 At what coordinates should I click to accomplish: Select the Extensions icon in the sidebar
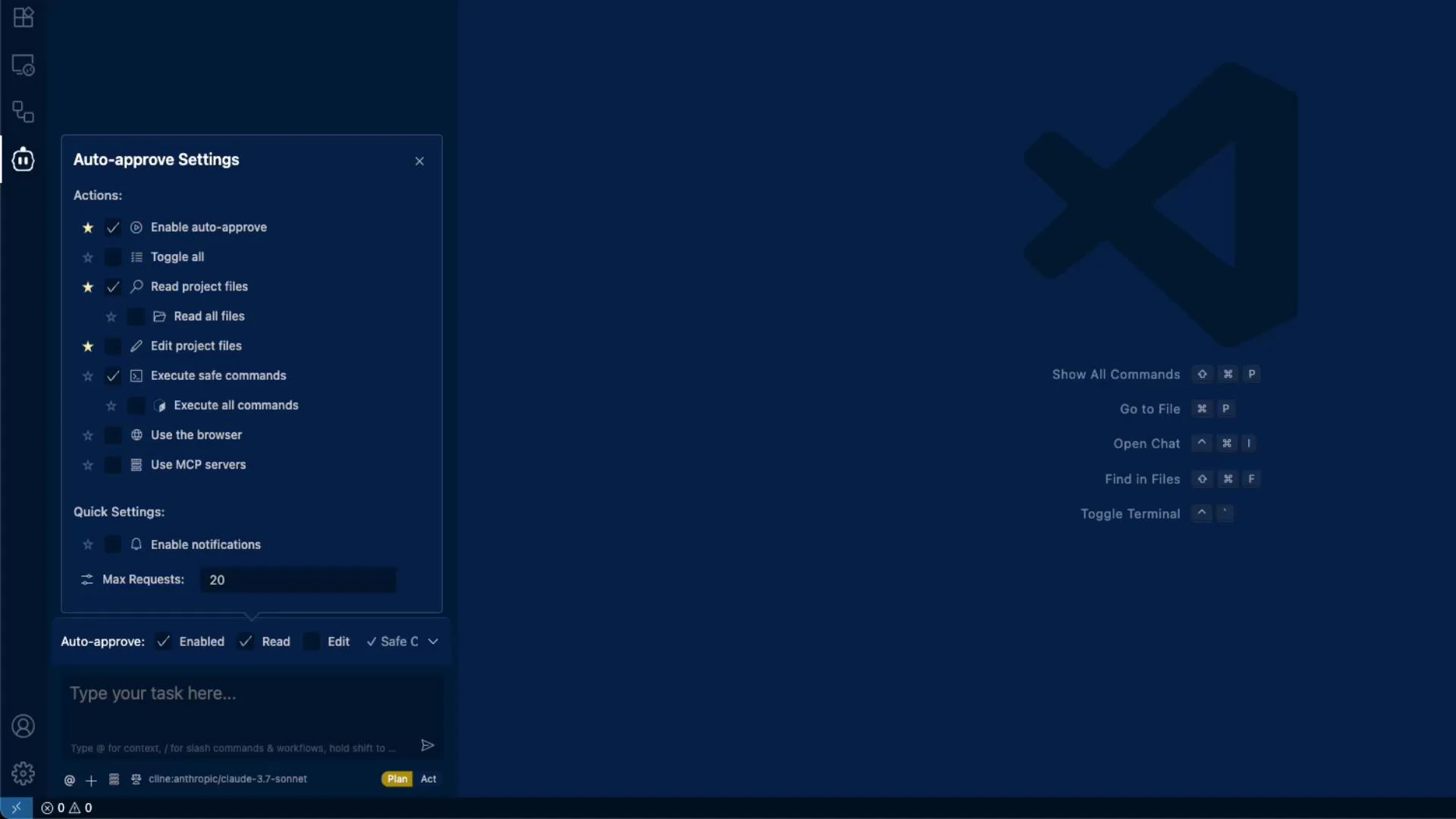(x=23, y=17)
